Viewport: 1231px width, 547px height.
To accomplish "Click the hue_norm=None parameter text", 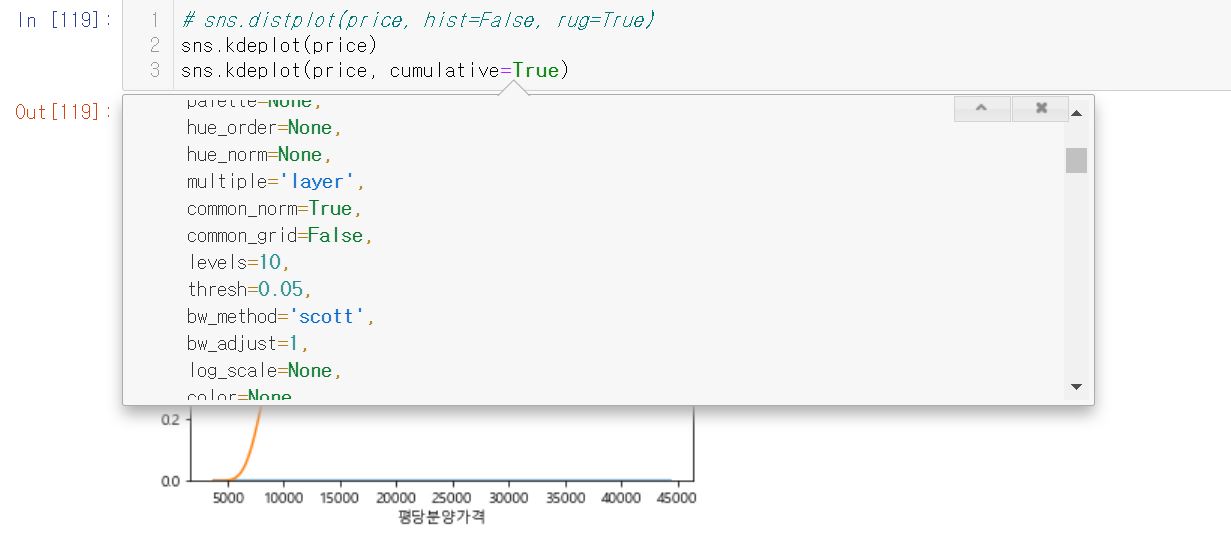I will click(260, 155).
